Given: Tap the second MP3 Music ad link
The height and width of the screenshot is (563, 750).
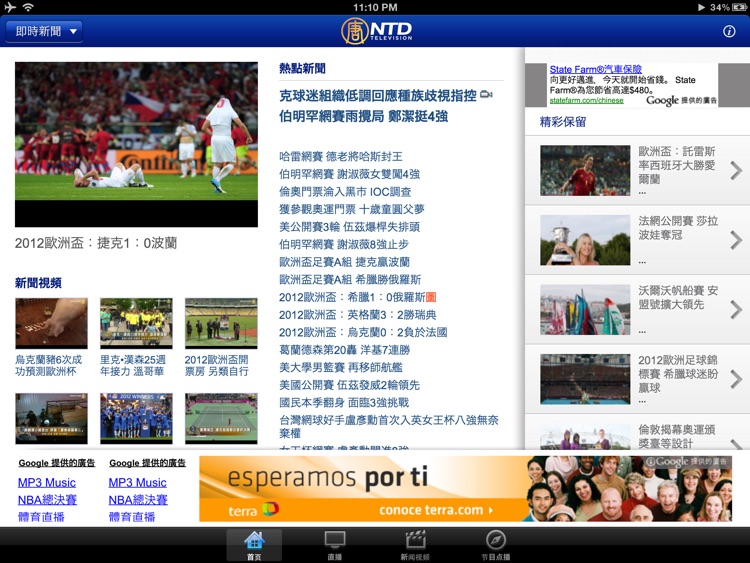Looking at the screenshot, I should pyautogui.click(x=138, y=483).
